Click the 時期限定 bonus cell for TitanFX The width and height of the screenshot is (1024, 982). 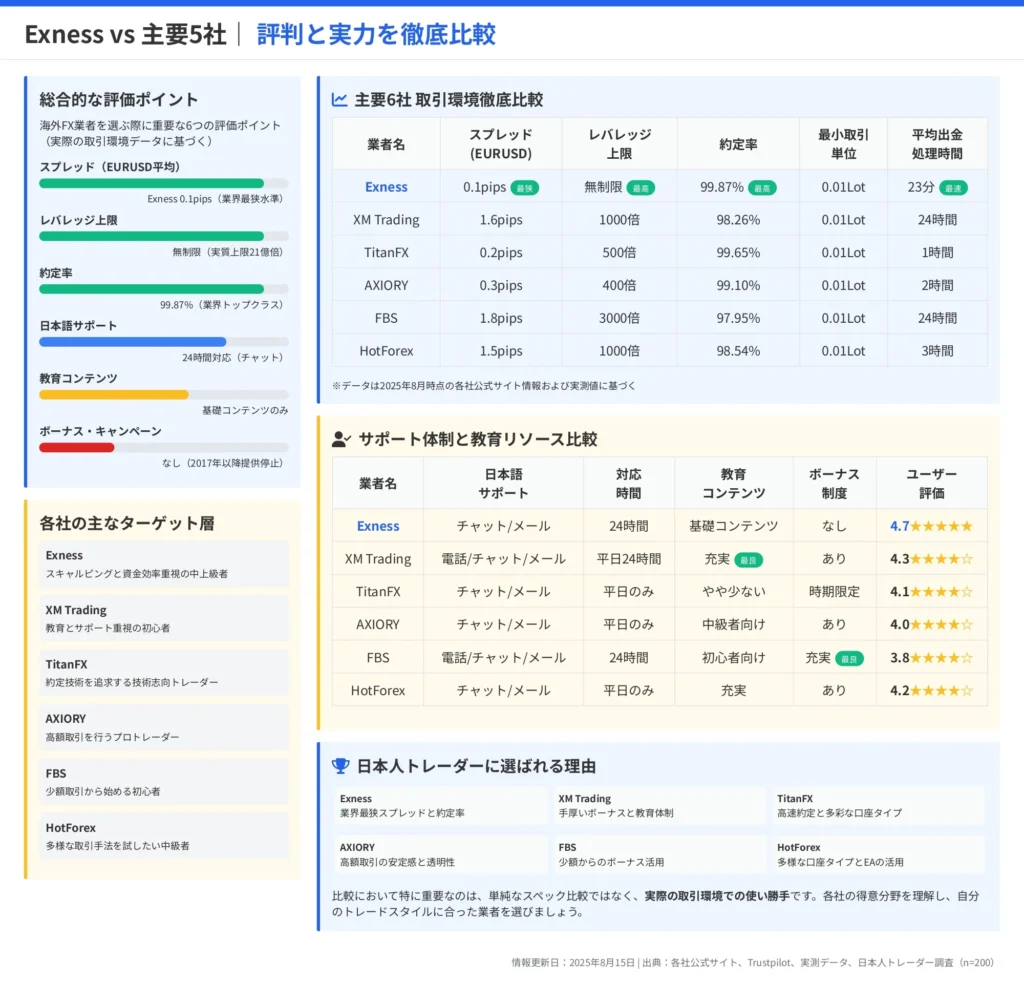coord(834,592)
